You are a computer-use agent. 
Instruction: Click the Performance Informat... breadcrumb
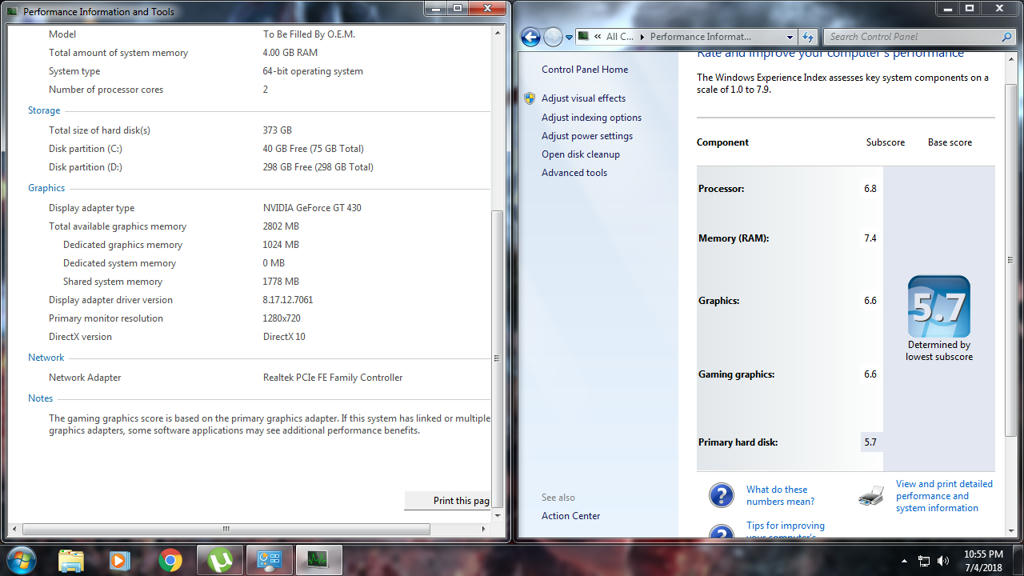click(x=700, y=37)
